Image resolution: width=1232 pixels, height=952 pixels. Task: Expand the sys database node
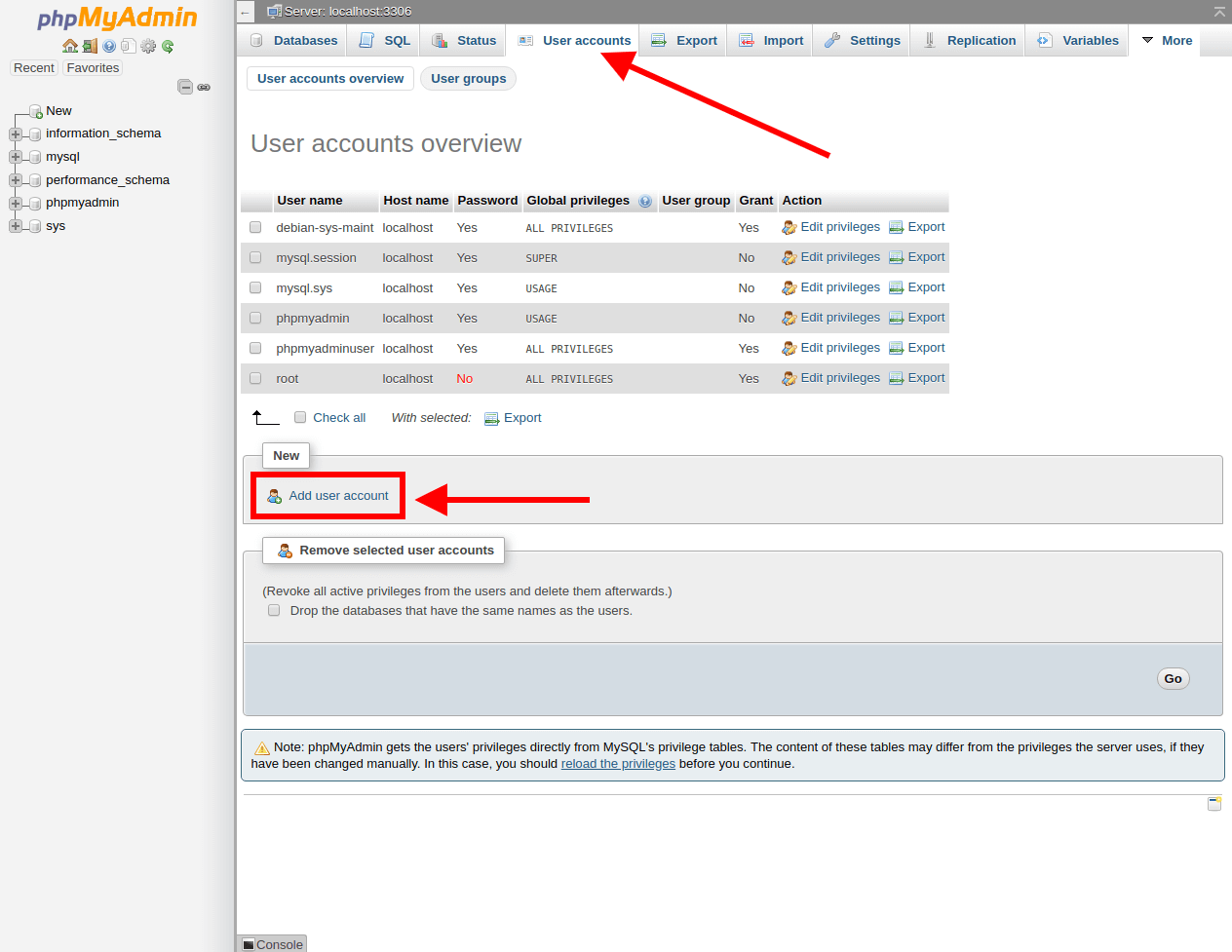pyautogui.click(x=16, y=226)
